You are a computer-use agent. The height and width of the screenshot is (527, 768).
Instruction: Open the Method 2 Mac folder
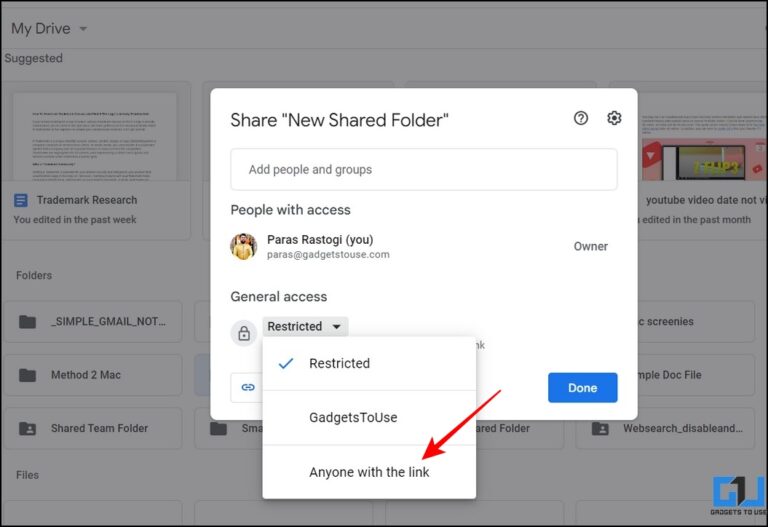point(93,375)
